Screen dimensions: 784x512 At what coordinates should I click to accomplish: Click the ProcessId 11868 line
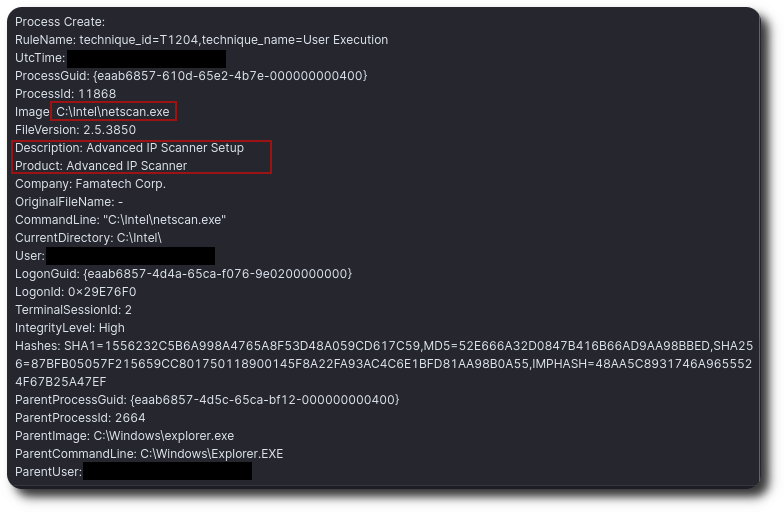click(65, 94)
